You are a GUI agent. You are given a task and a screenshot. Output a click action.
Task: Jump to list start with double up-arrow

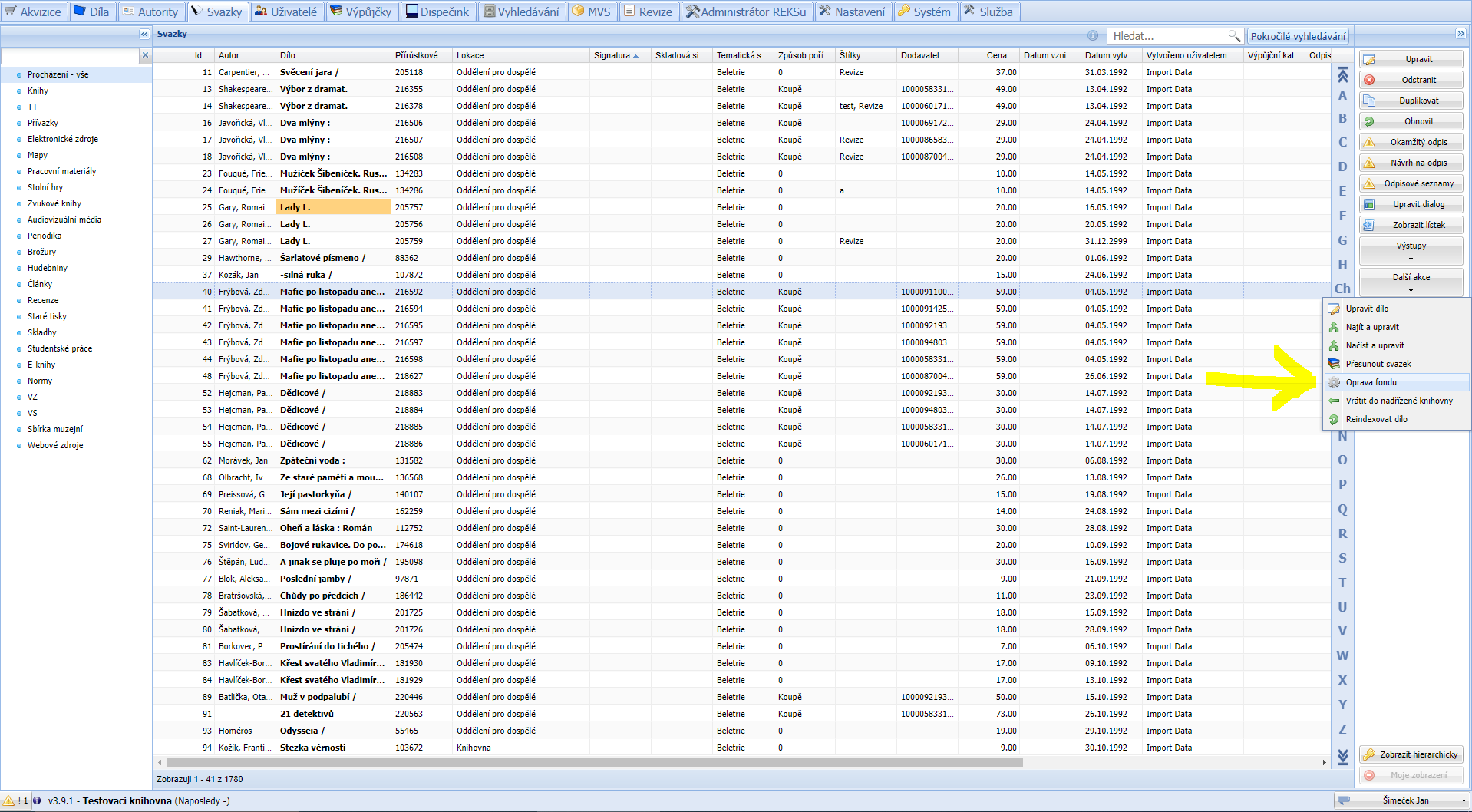click(x=1342, y=74)
